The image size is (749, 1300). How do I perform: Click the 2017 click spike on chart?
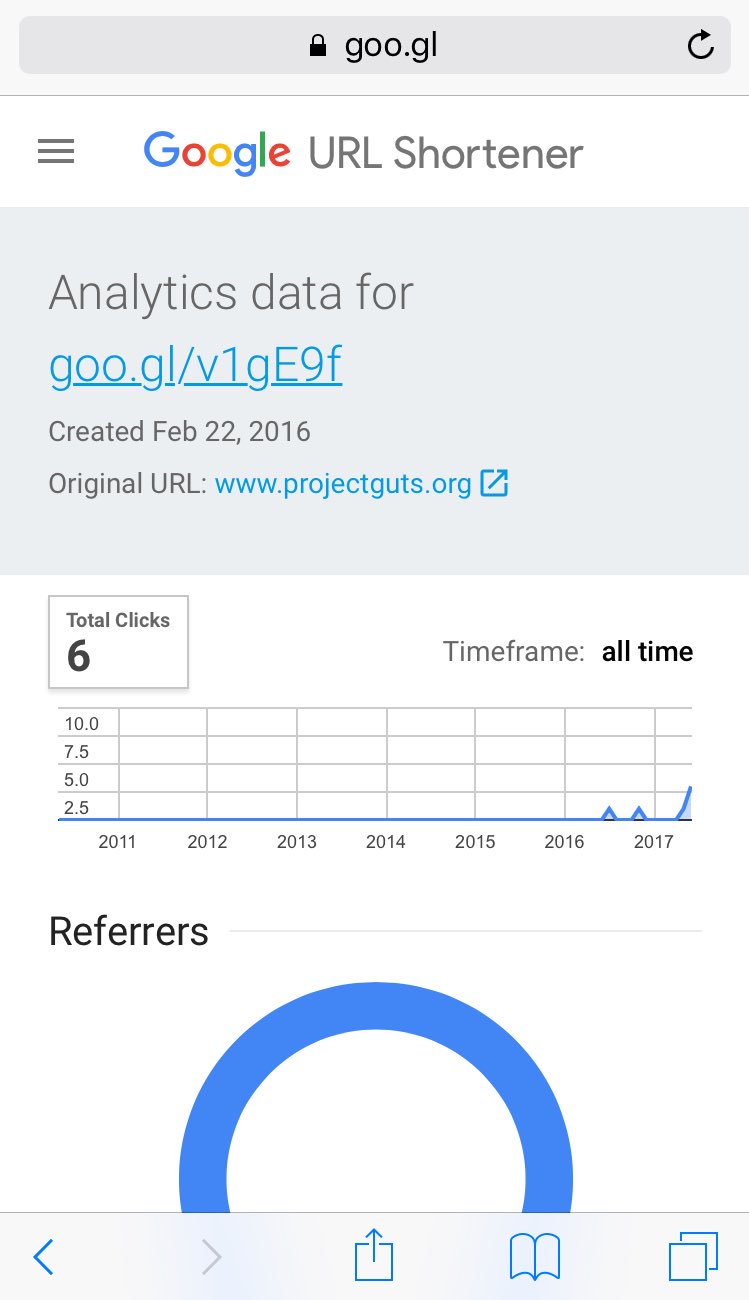pos(685,801)
